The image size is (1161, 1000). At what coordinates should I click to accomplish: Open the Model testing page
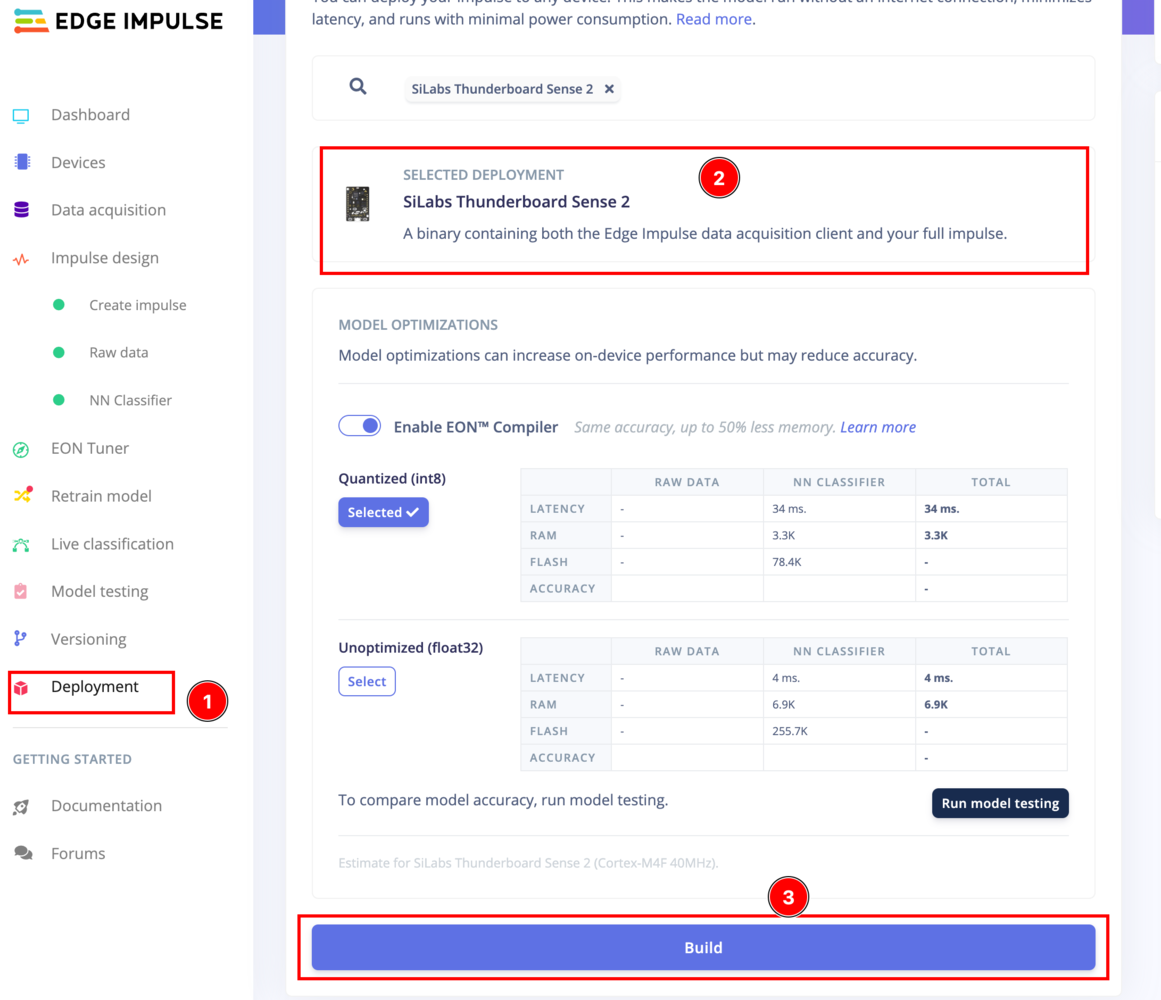coord(99,591)
